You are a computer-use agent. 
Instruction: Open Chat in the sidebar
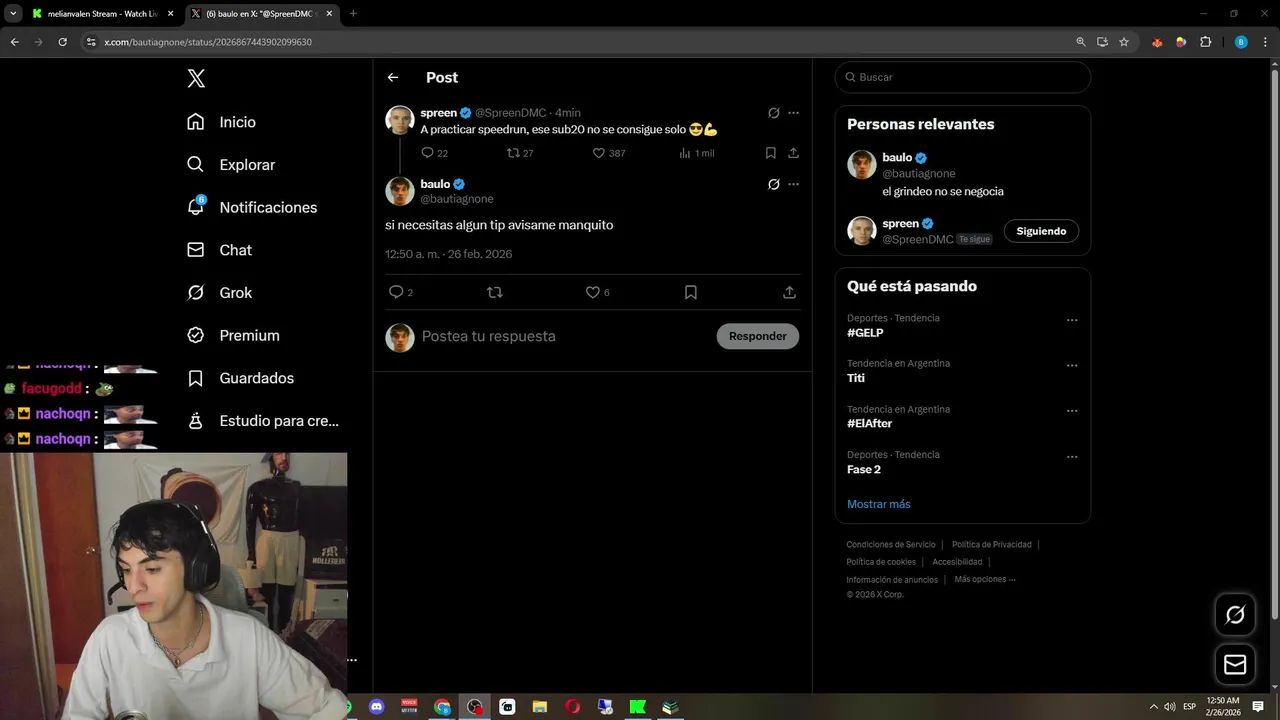pyautogui.click(x=219, y=250)
